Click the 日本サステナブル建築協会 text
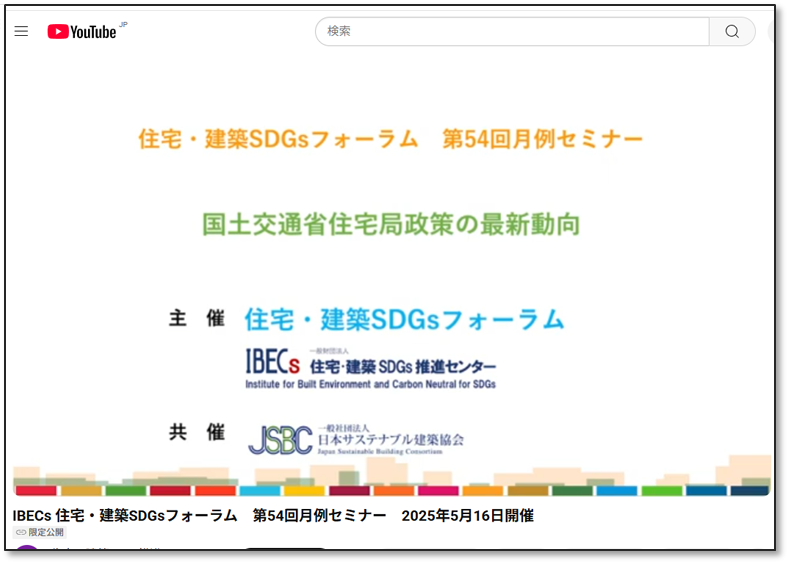 (390, 439)
